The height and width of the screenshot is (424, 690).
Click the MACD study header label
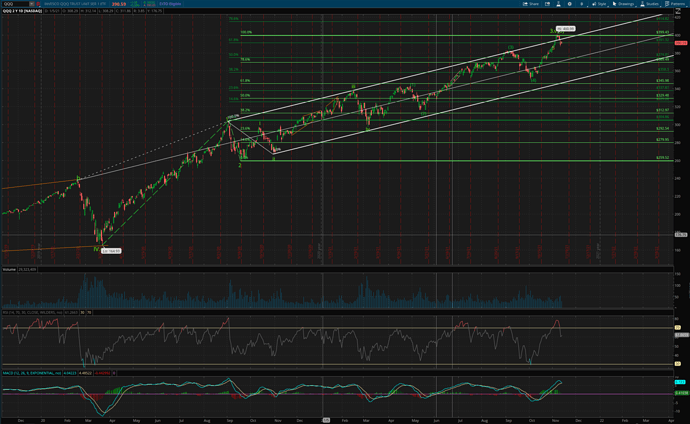32,373
